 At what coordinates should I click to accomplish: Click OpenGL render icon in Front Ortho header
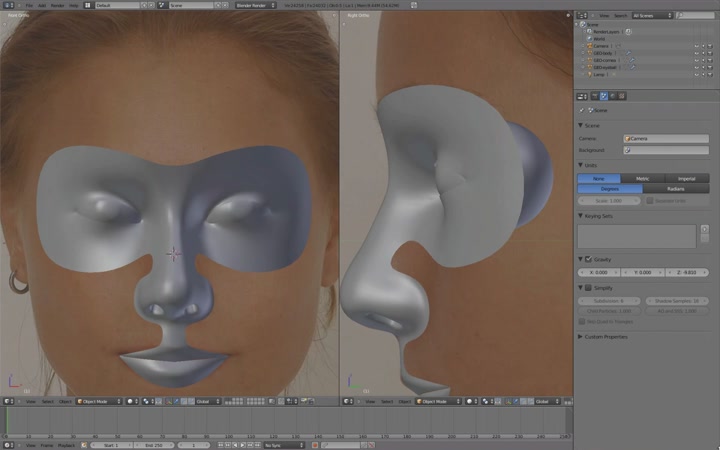click(304, 401)
